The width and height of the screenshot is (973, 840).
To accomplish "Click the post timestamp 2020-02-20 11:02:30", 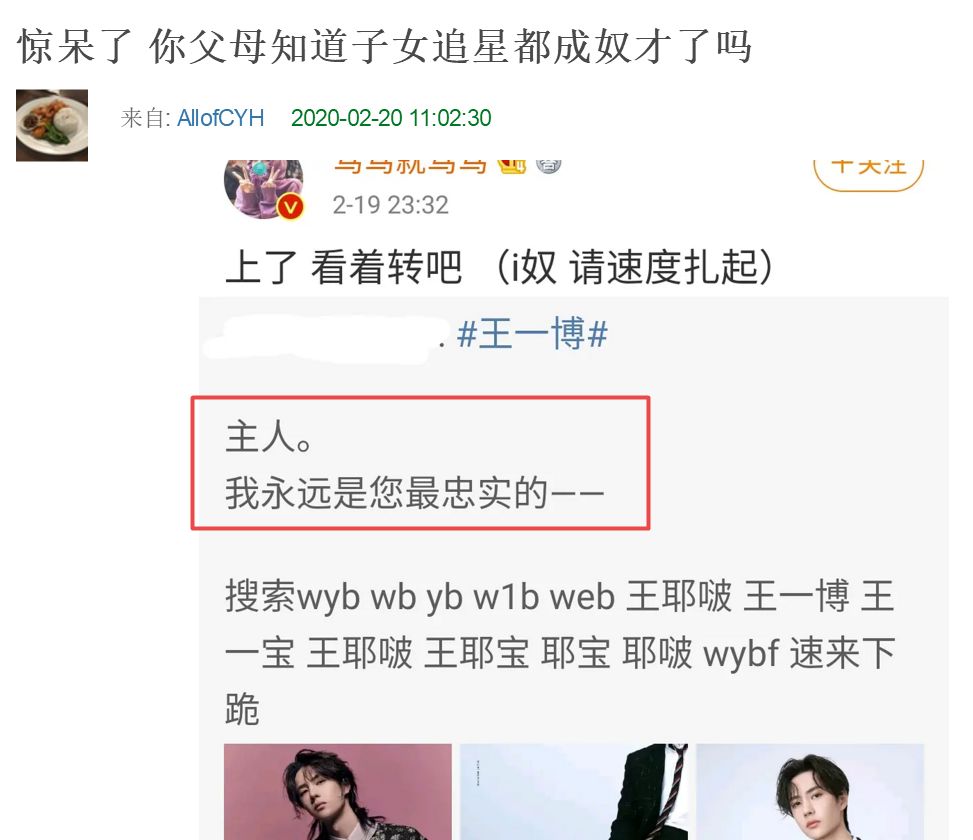I will pos(391,118).
